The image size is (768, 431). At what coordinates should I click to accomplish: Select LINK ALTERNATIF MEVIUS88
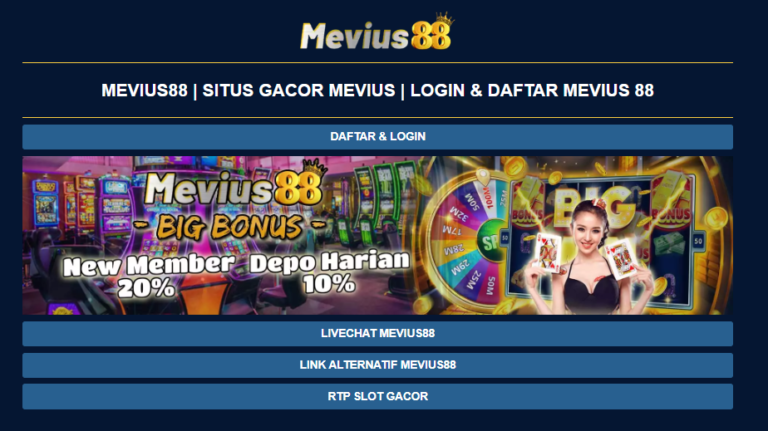[x=378, y=365]
